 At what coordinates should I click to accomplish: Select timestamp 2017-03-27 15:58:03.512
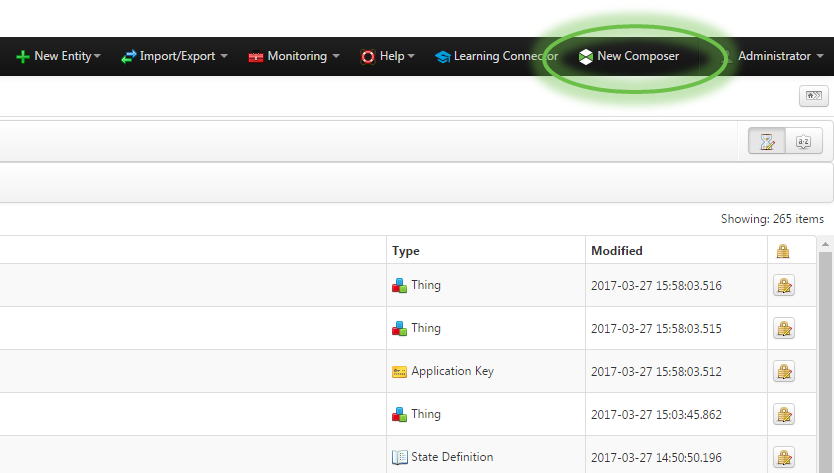point(656,372)
